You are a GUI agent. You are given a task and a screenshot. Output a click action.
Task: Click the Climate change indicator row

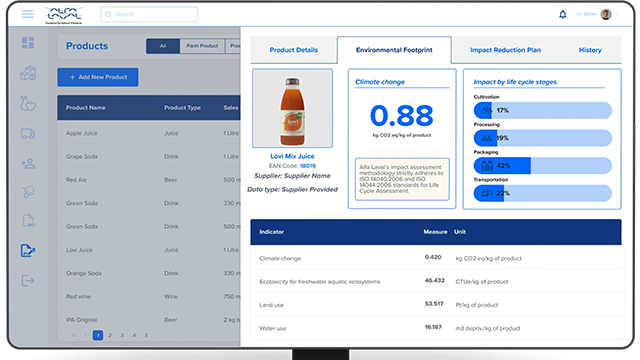coord(437,258)
